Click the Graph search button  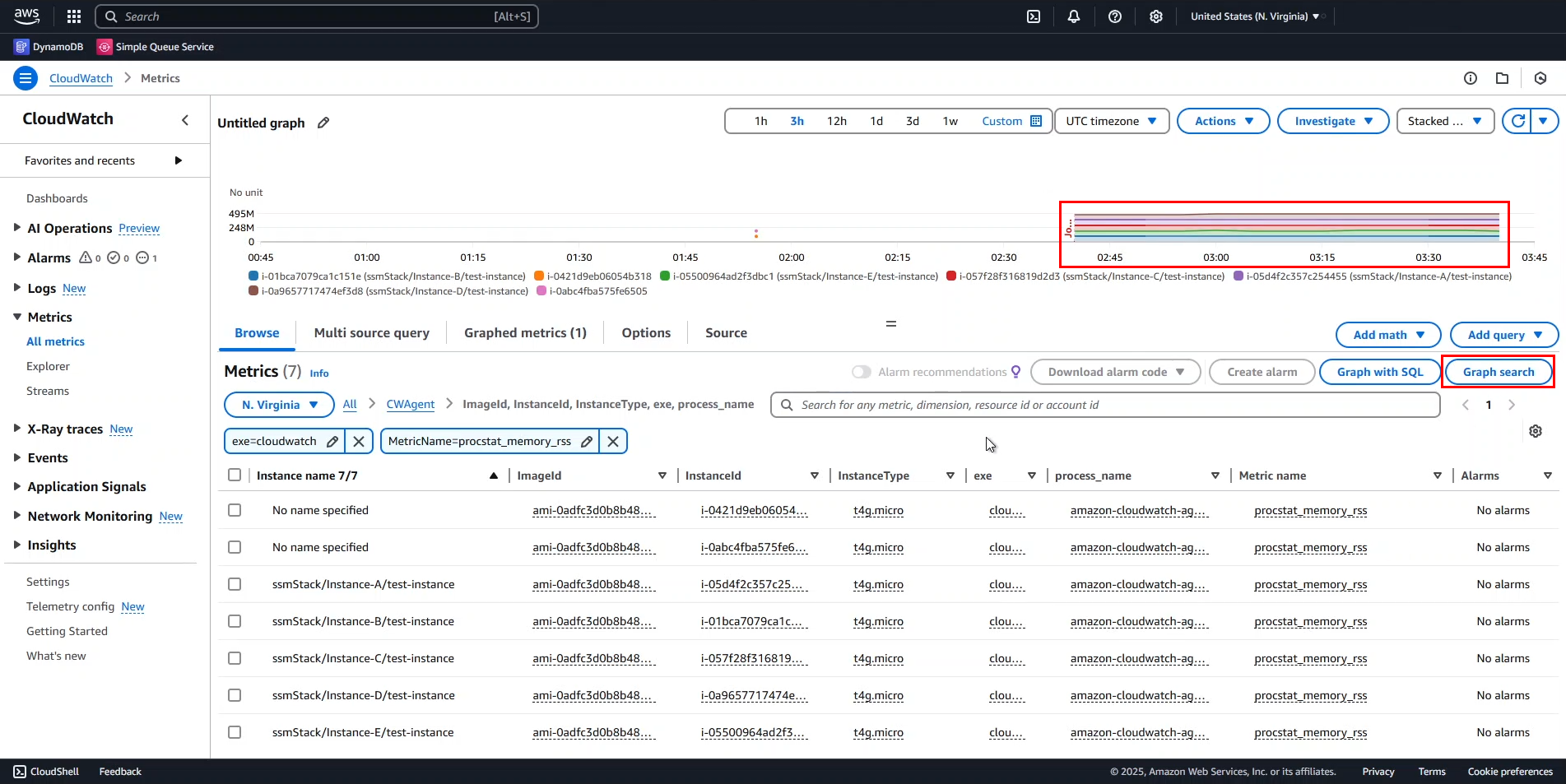tap(1499, 372)
